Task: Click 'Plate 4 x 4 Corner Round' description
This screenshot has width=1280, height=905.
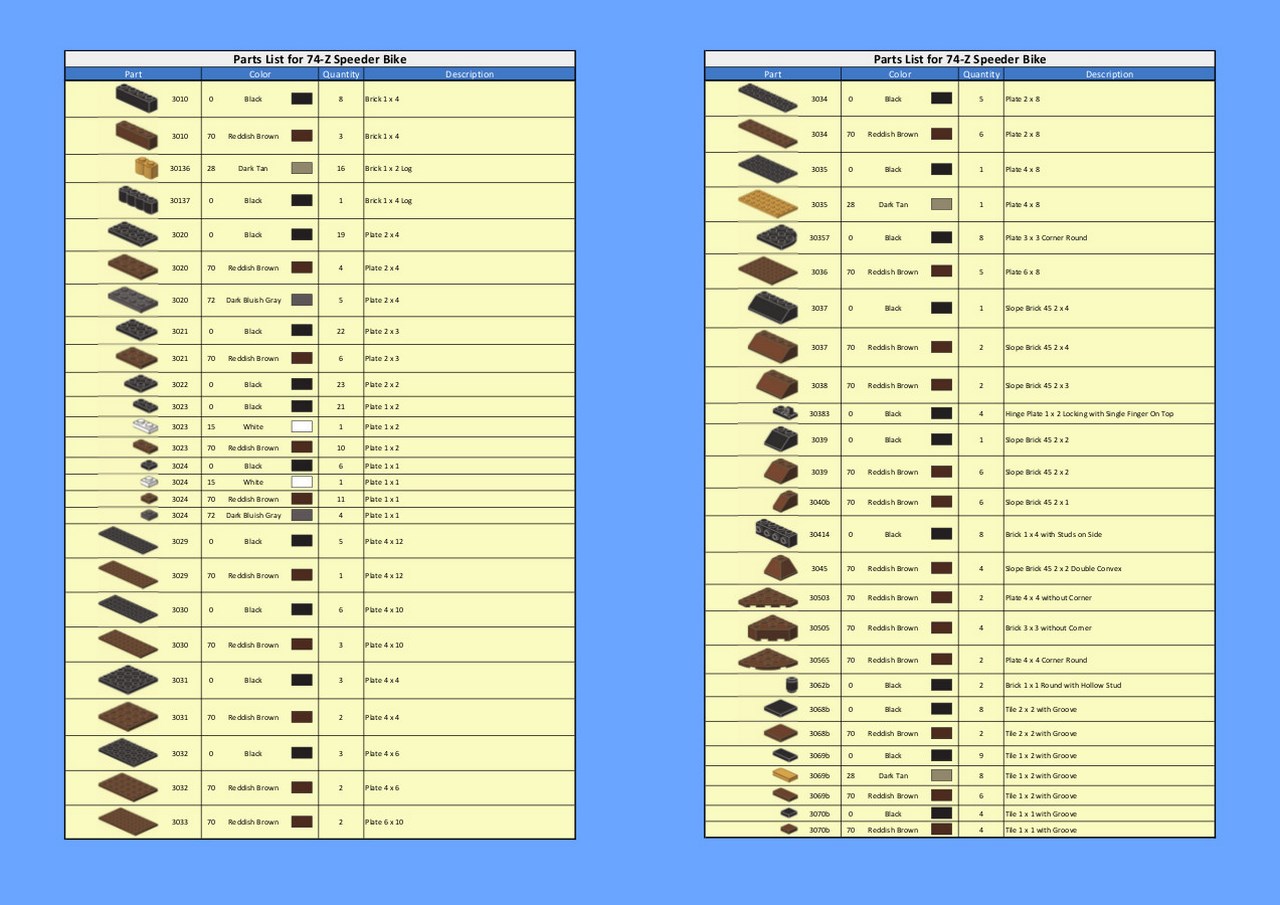Action: (1046, 661)
